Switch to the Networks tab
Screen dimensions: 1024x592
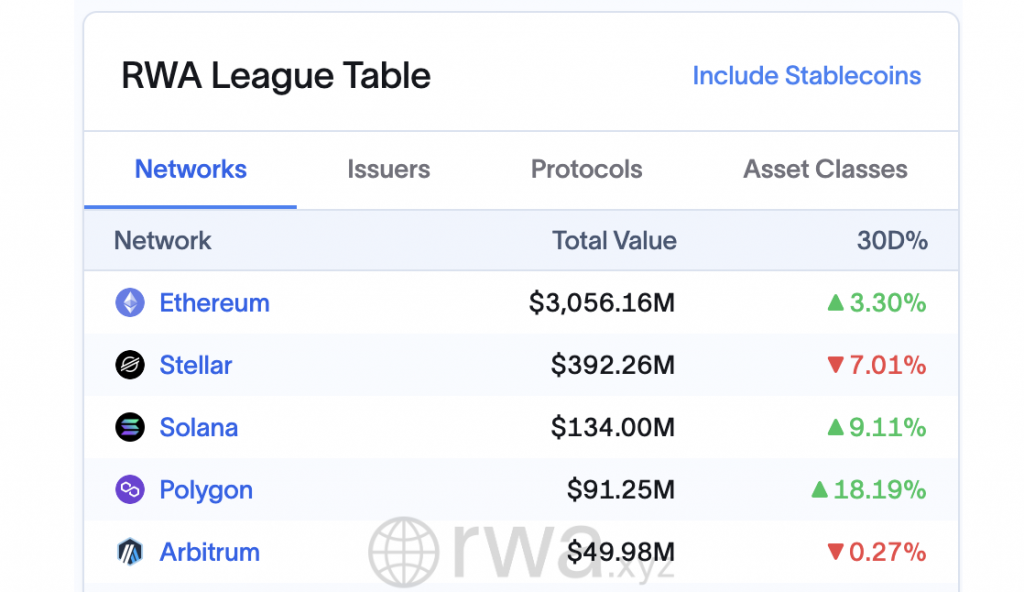pos(190,169)
